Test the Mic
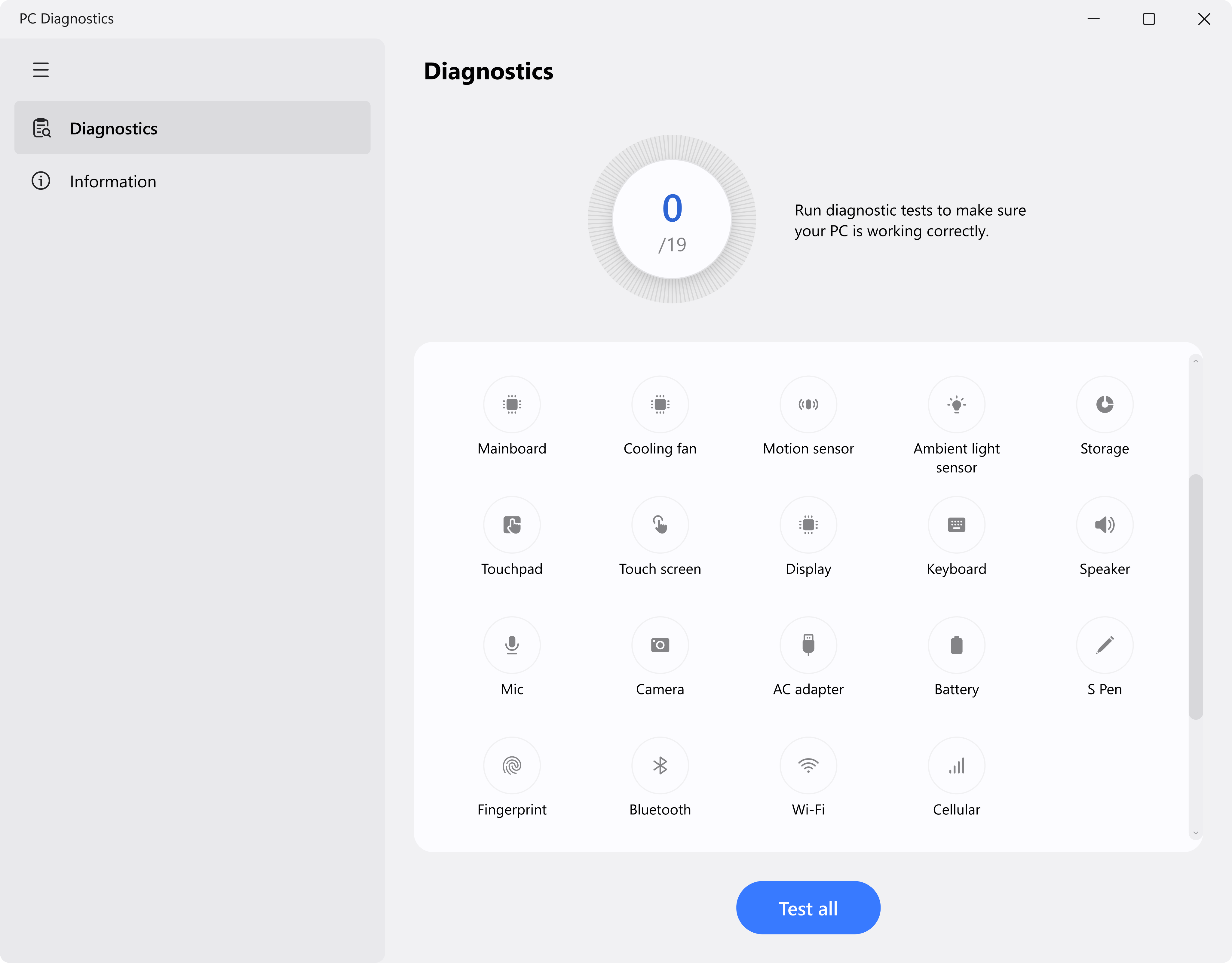The height and width of the screenshot is (963, 1232). 512,645
